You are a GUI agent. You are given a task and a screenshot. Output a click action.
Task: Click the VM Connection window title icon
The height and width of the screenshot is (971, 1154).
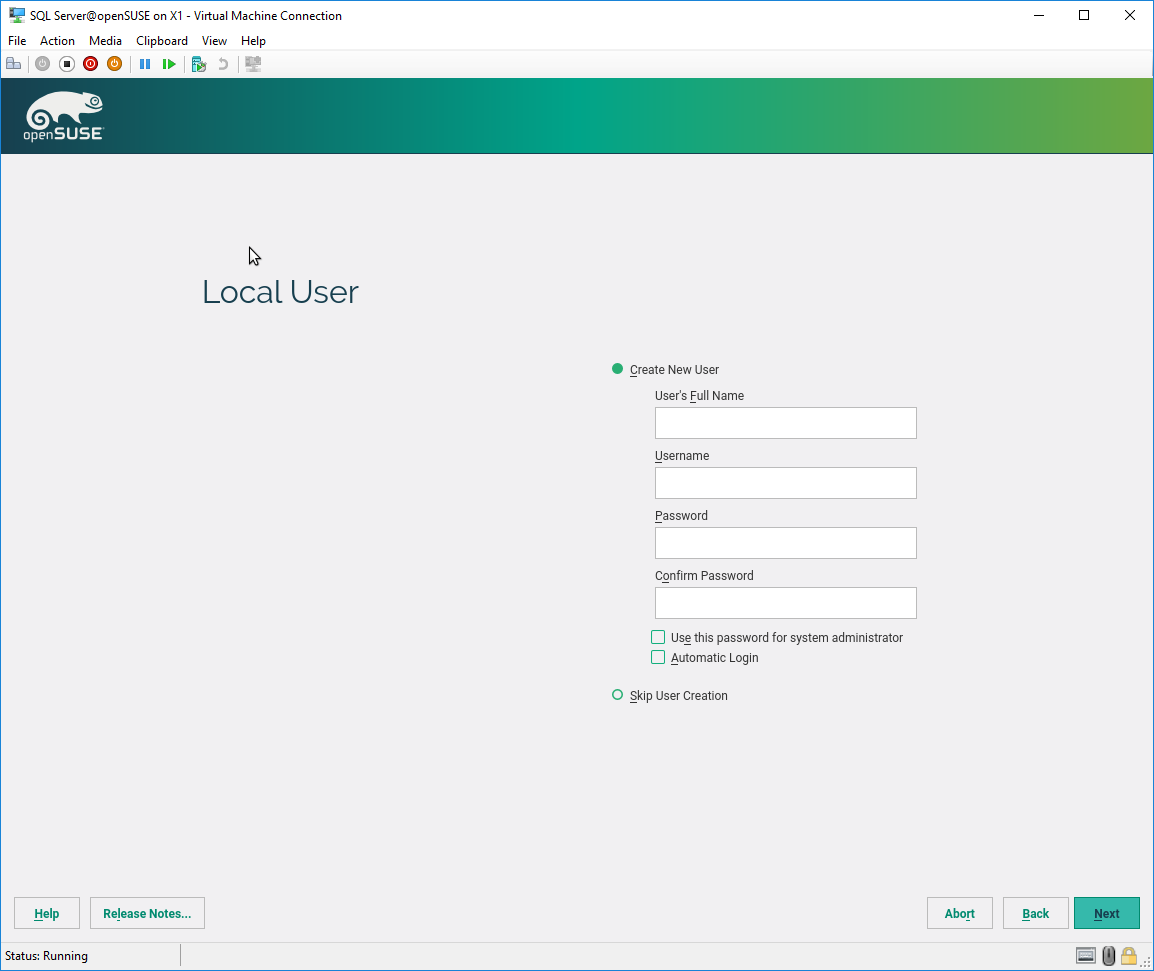click(x=16, y=15)
